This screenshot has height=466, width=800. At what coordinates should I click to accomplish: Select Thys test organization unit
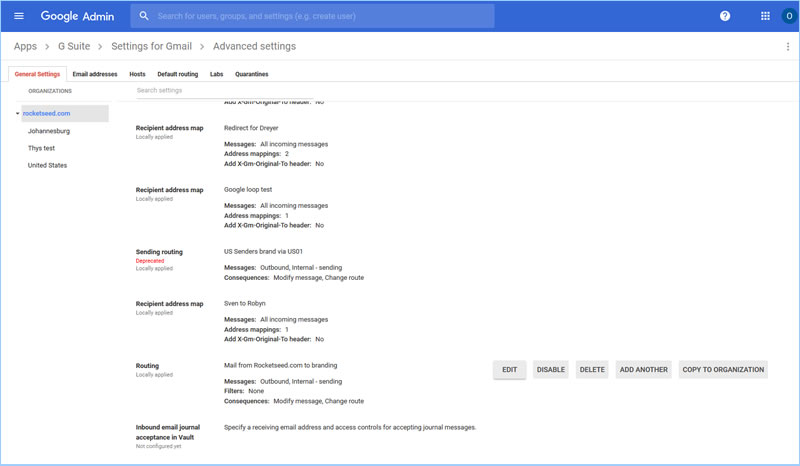[41, 148]
